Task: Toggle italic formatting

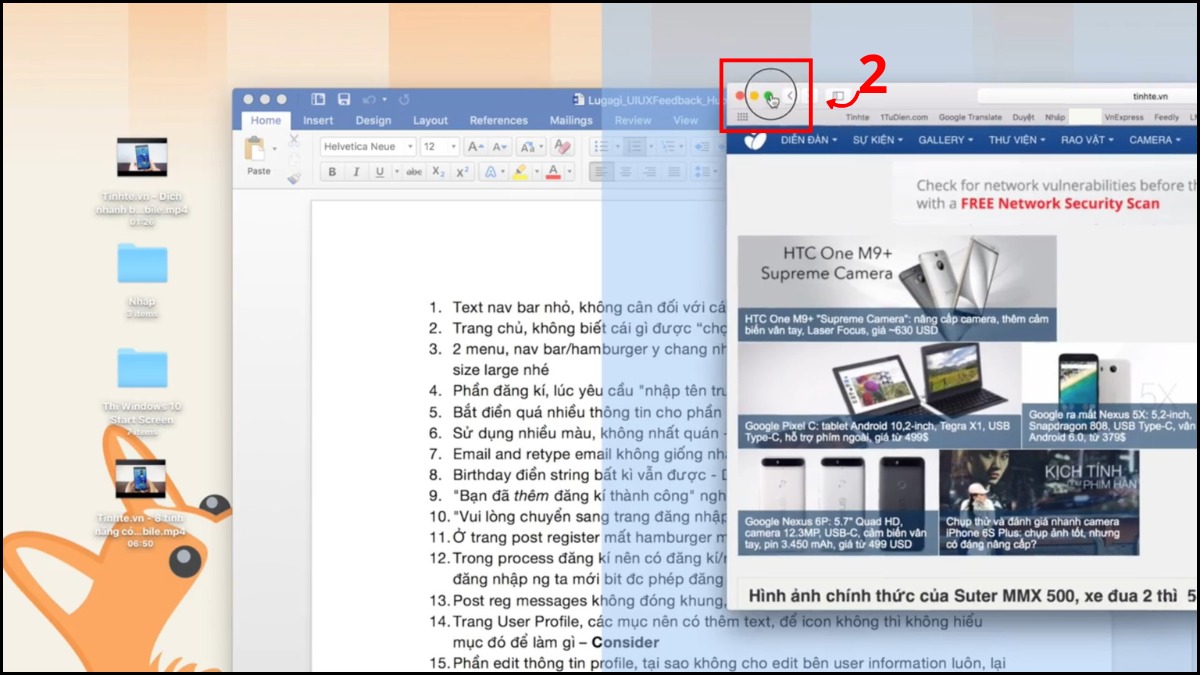Action: (x=357, y=171)
